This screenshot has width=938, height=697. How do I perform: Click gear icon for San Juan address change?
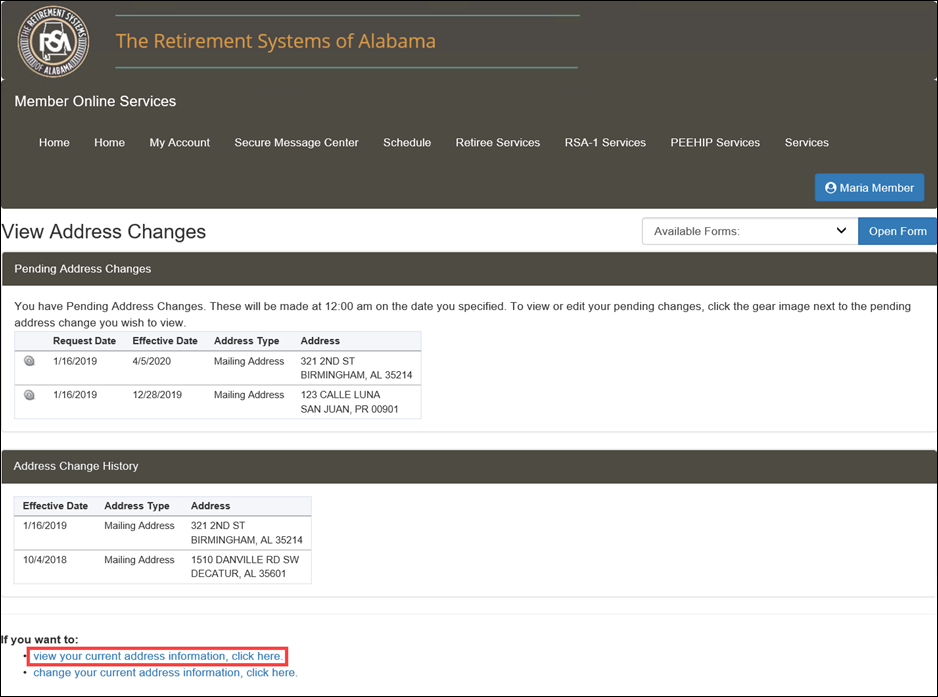coord(29,395)
